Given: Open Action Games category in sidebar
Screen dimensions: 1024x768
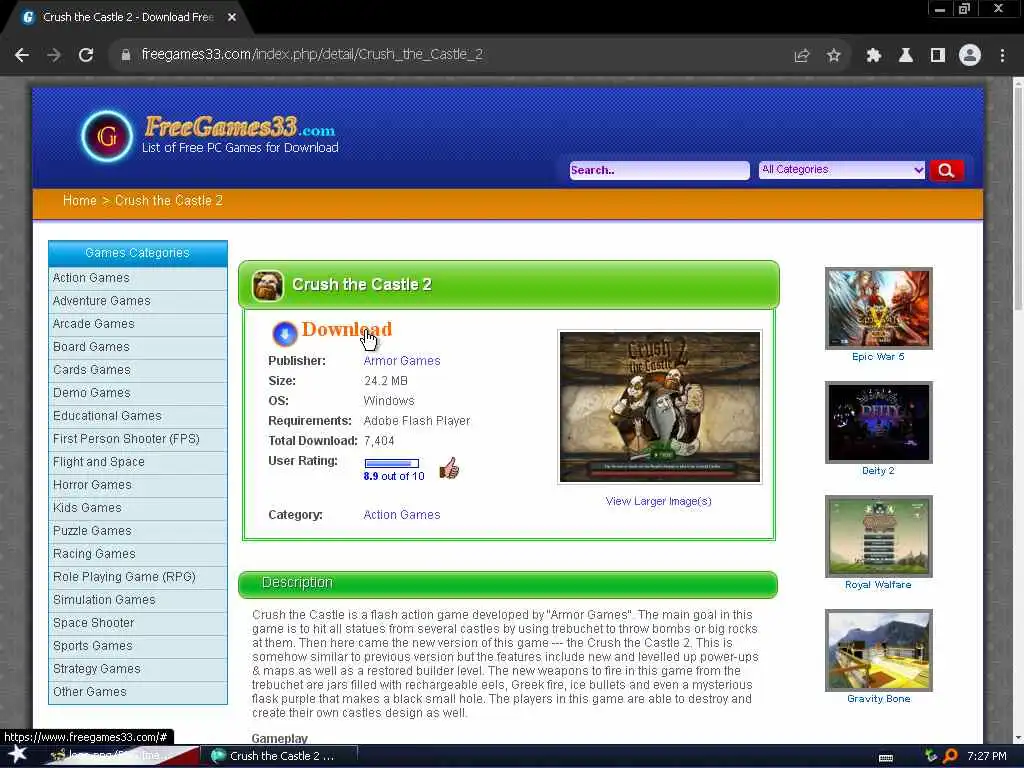Looking at the screenshot, I should coord(138,278).
